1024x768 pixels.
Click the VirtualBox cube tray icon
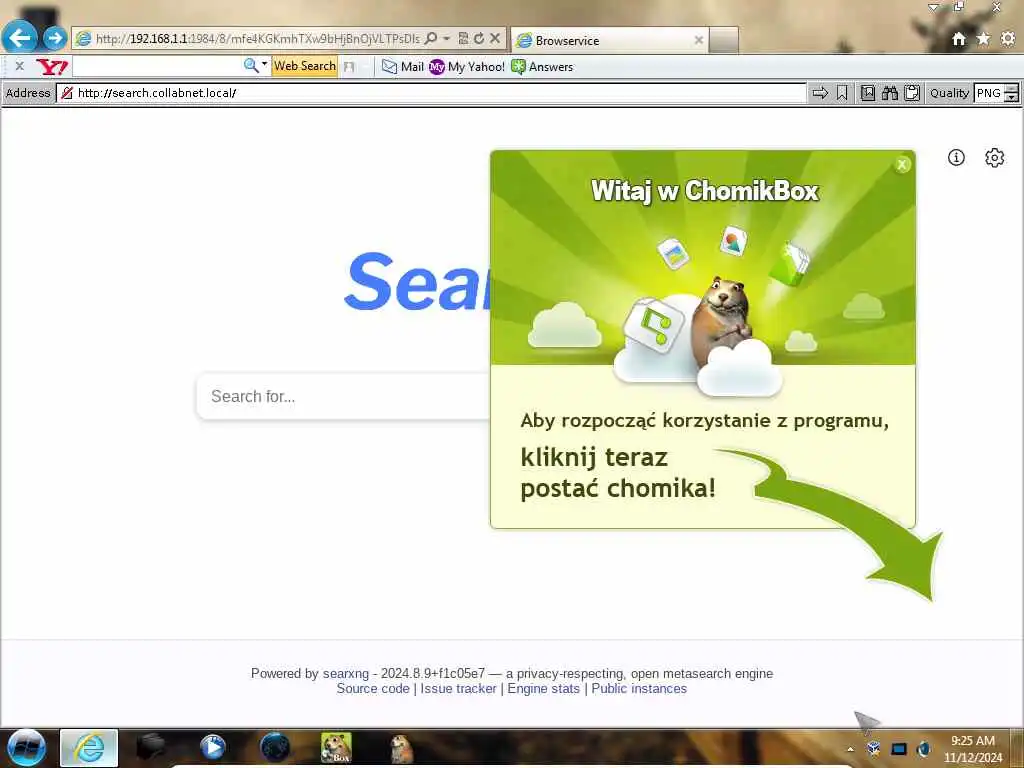[x=873, y=748]
